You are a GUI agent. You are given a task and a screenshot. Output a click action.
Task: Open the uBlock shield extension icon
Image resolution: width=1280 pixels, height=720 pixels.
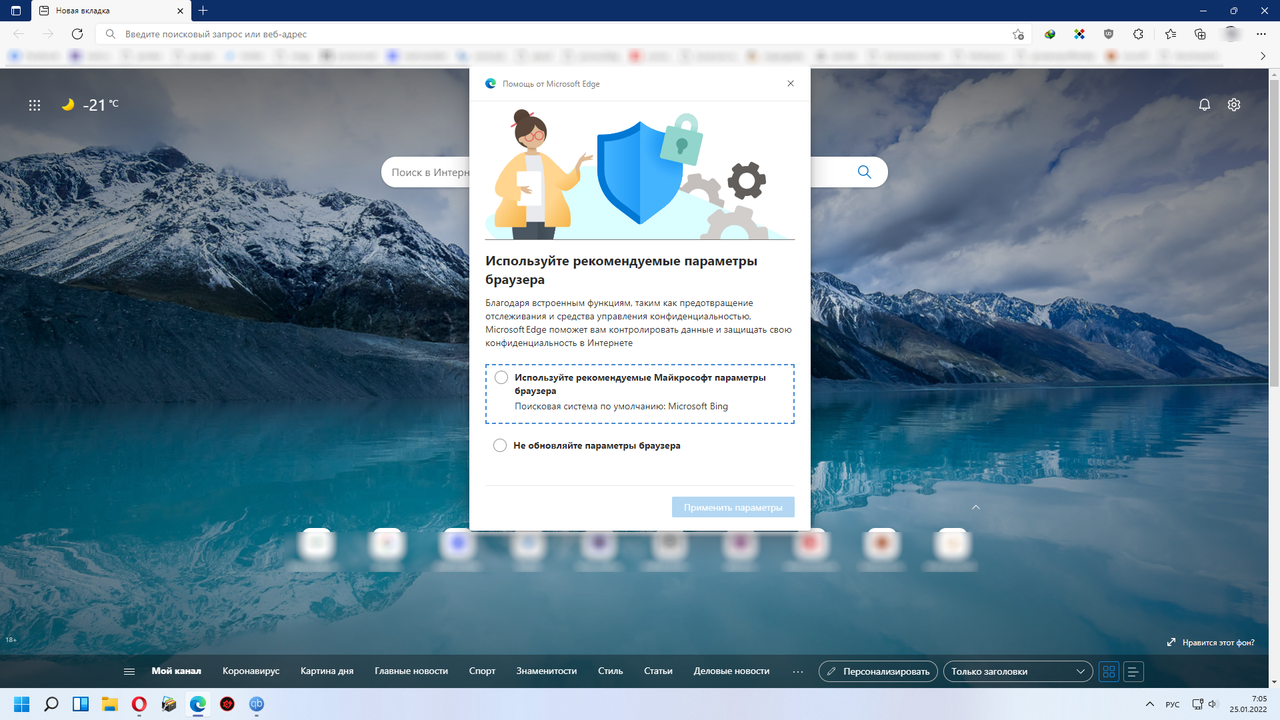click(x=1108, y=34)
